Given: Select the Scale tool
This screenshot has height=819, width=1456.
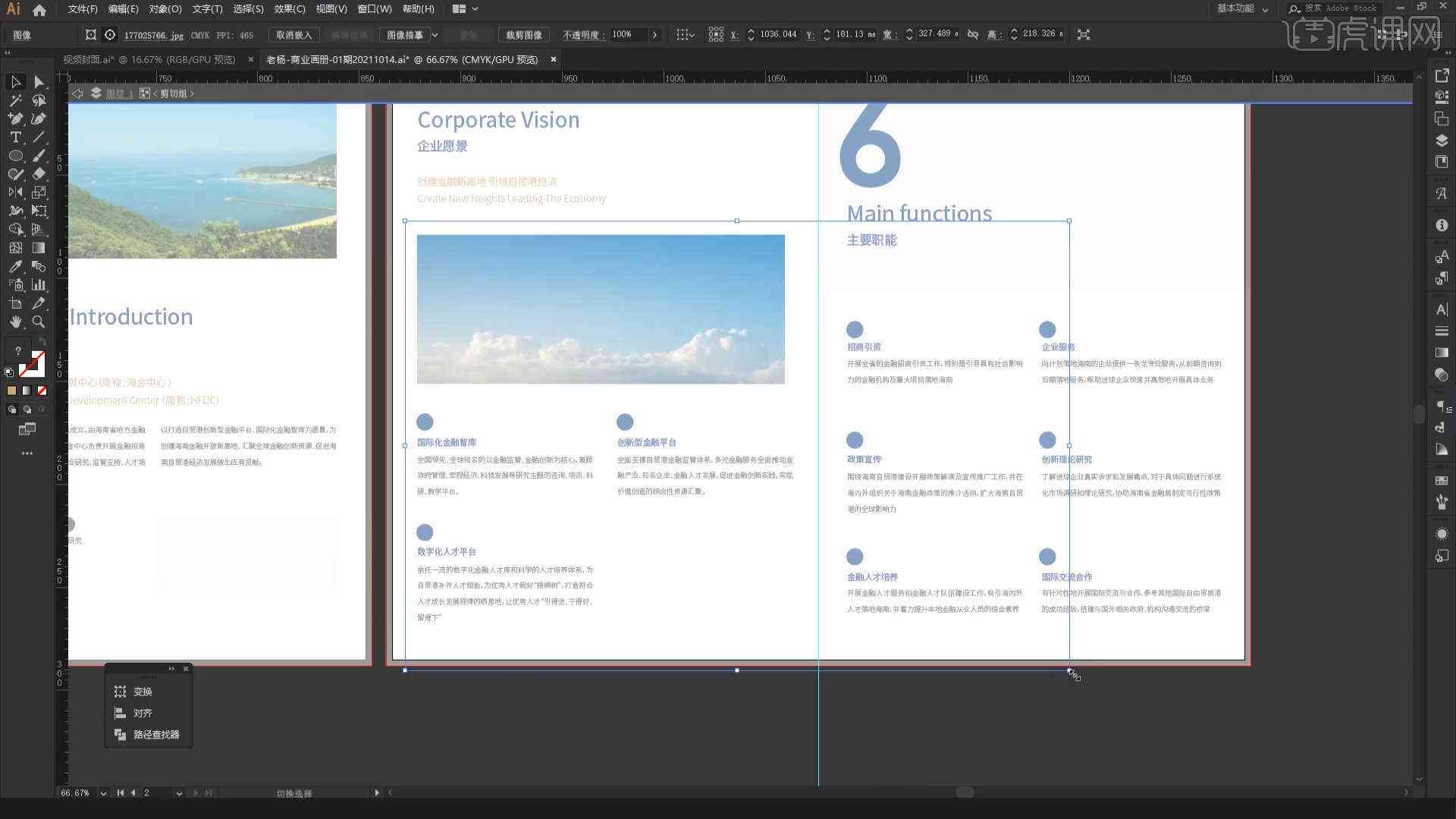Looking at the screenshot, I should [39, 193].
